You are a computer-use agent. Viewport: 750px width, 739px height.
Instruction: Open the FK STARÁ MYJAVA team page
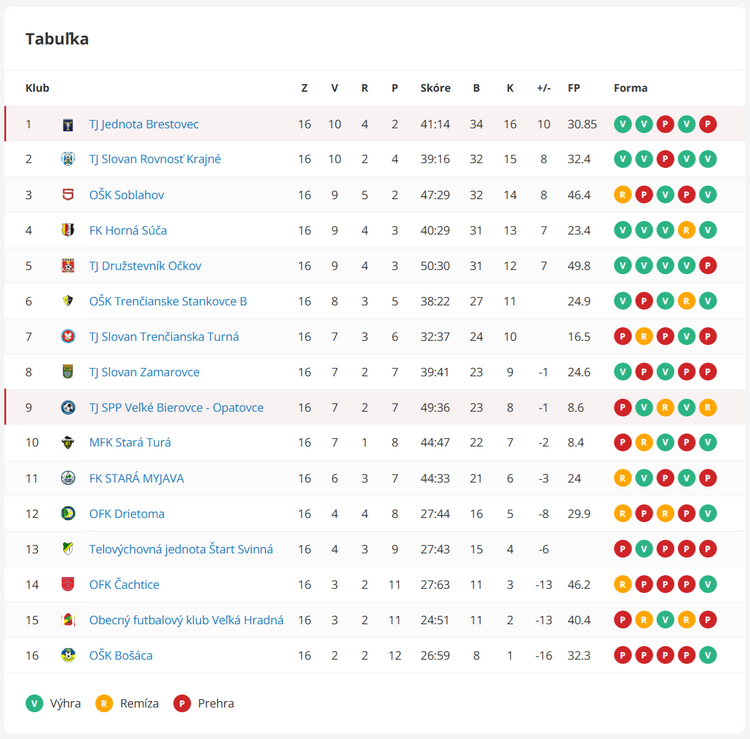[136, 478]
